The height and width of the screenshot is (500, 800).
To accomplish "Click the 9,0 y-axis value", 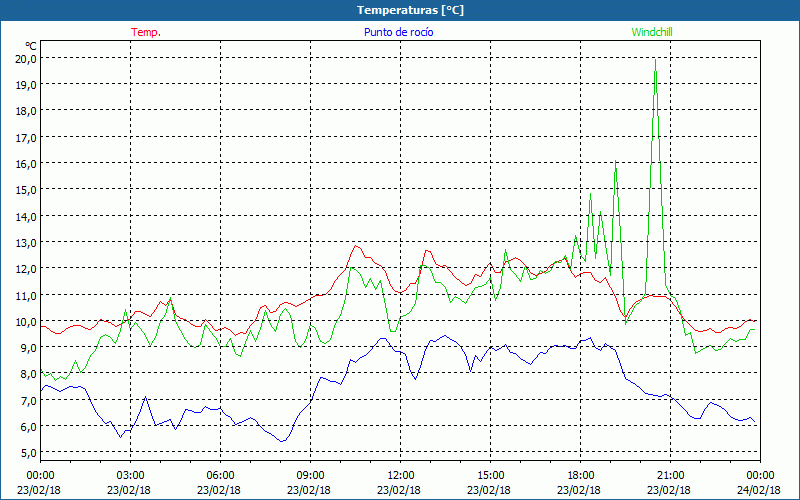I will pos(29,348).
